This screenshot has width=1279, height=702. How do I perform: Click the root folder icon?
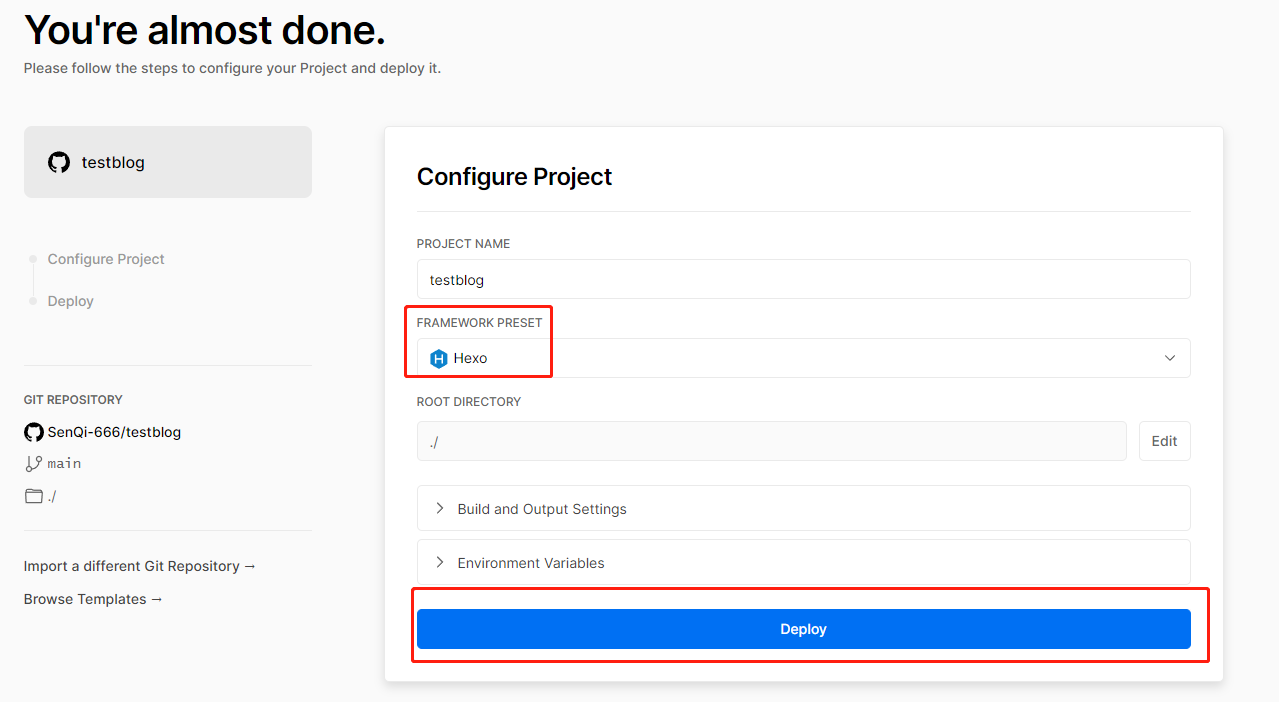pyautogui.click(x=34, y=496)
